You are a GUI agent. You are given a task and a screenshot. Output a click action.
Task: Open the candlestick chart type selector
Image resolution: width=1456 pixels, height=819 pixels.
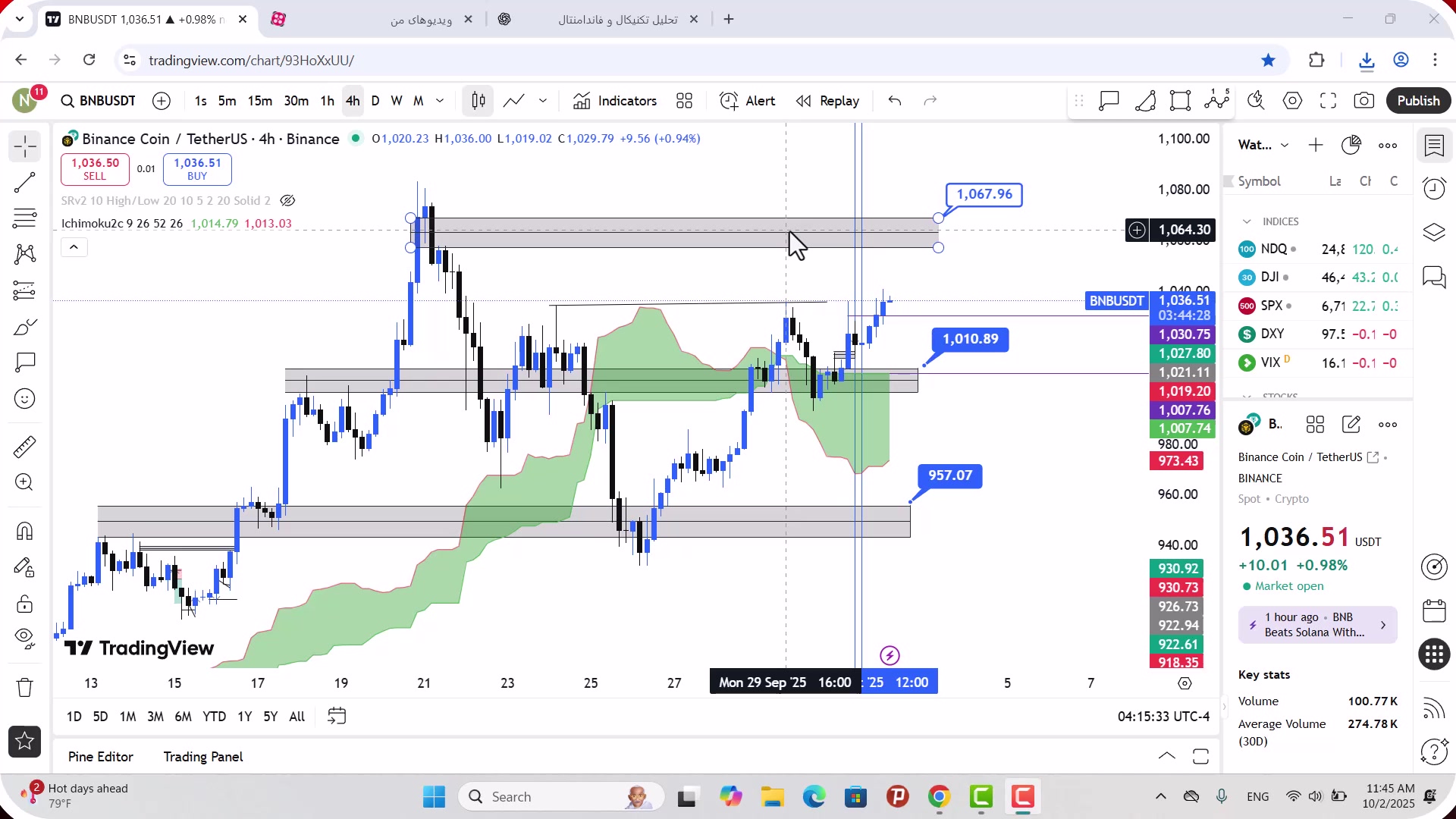[479, 101]
